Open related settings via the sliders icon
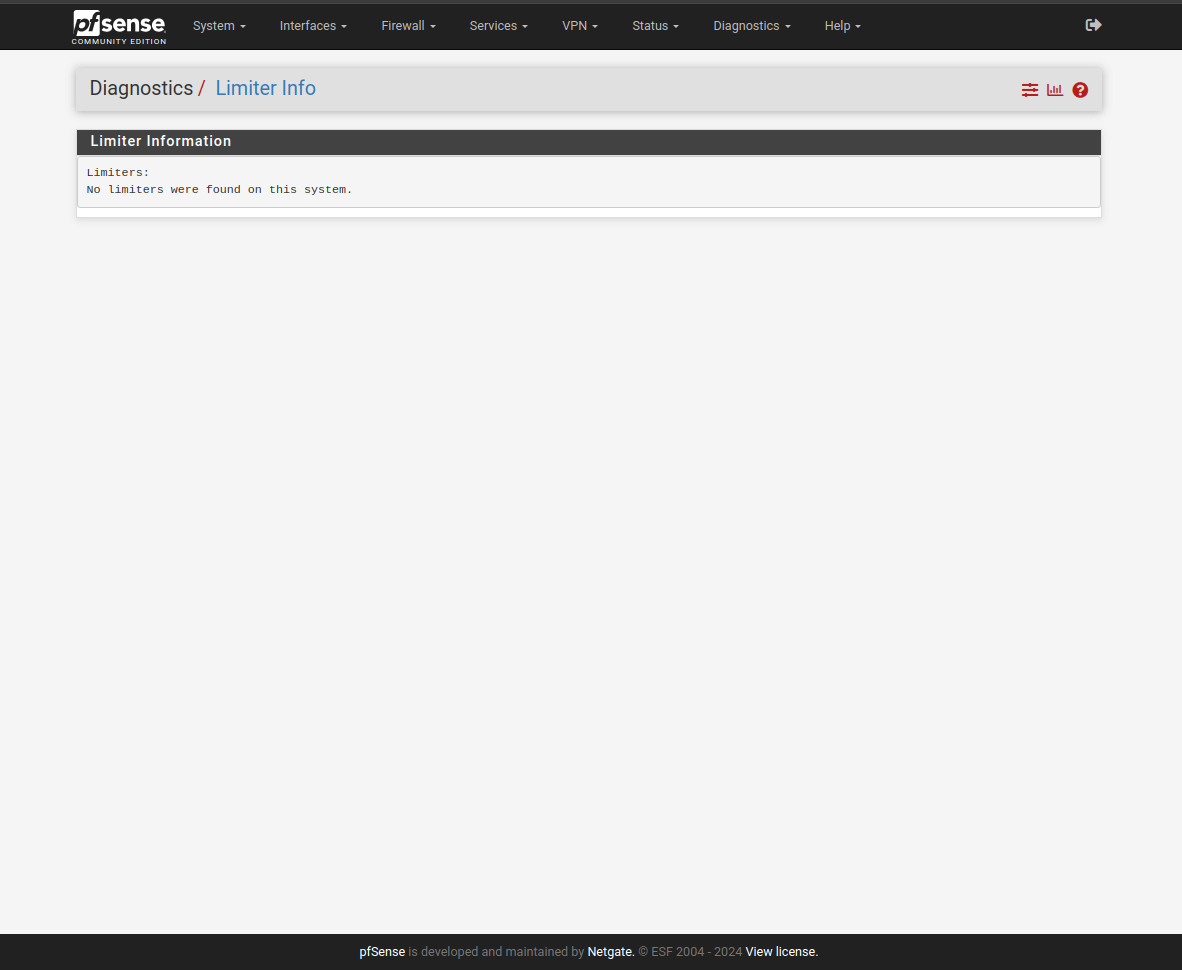The height and width of the screenshot is (970, 1182). [1029, 90]
